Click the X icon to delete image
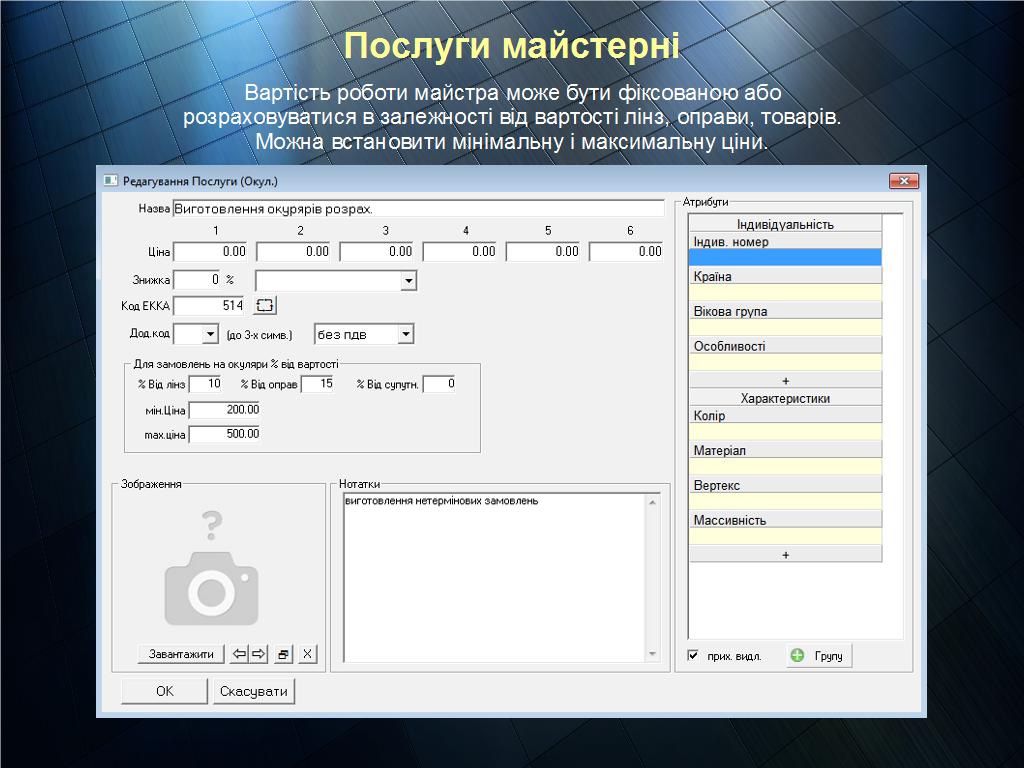This screenshot has height=768, width=1024. pos(307,654)
